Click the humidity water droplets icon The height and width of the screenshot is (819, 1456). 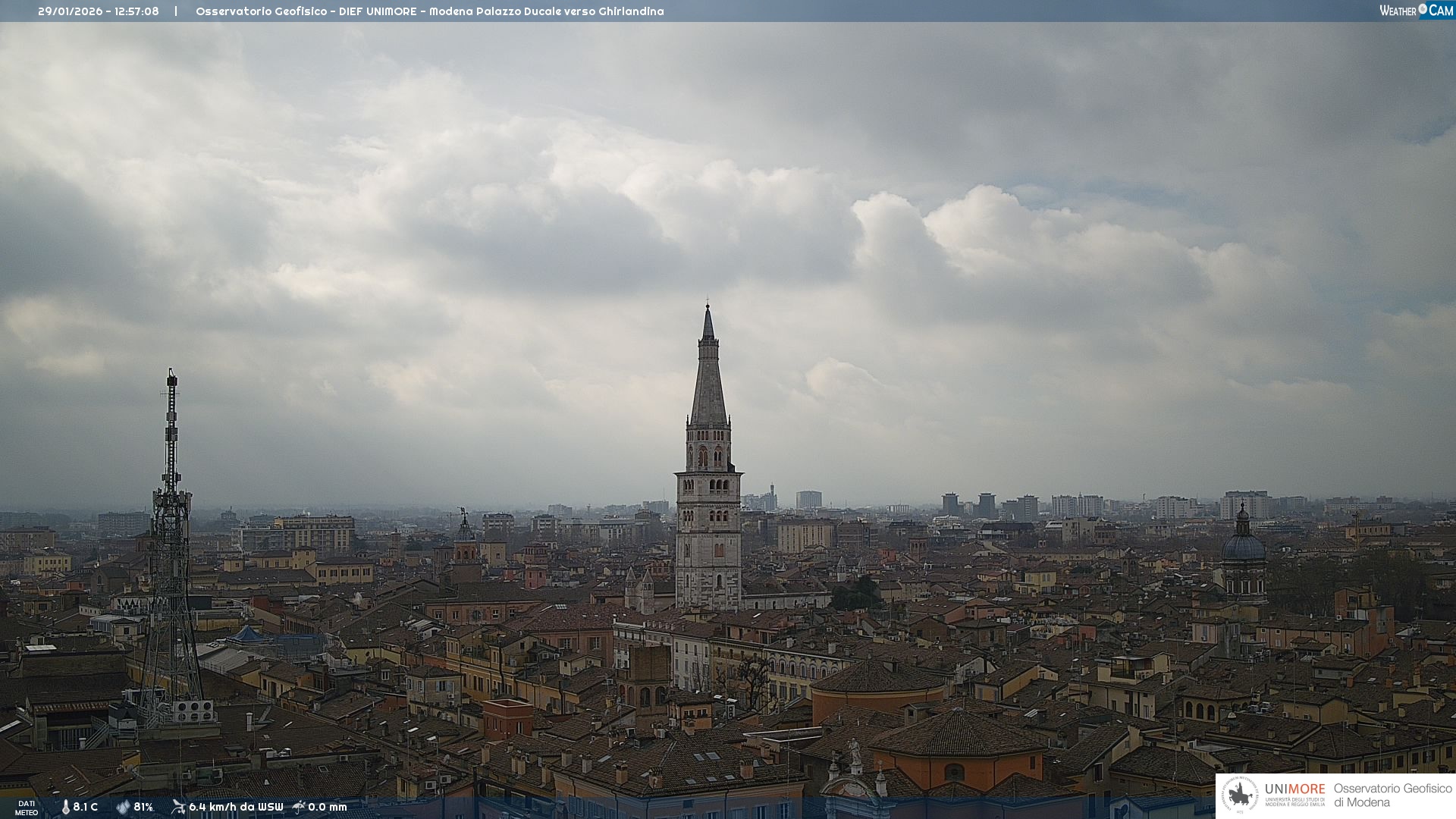click(123, 808)
